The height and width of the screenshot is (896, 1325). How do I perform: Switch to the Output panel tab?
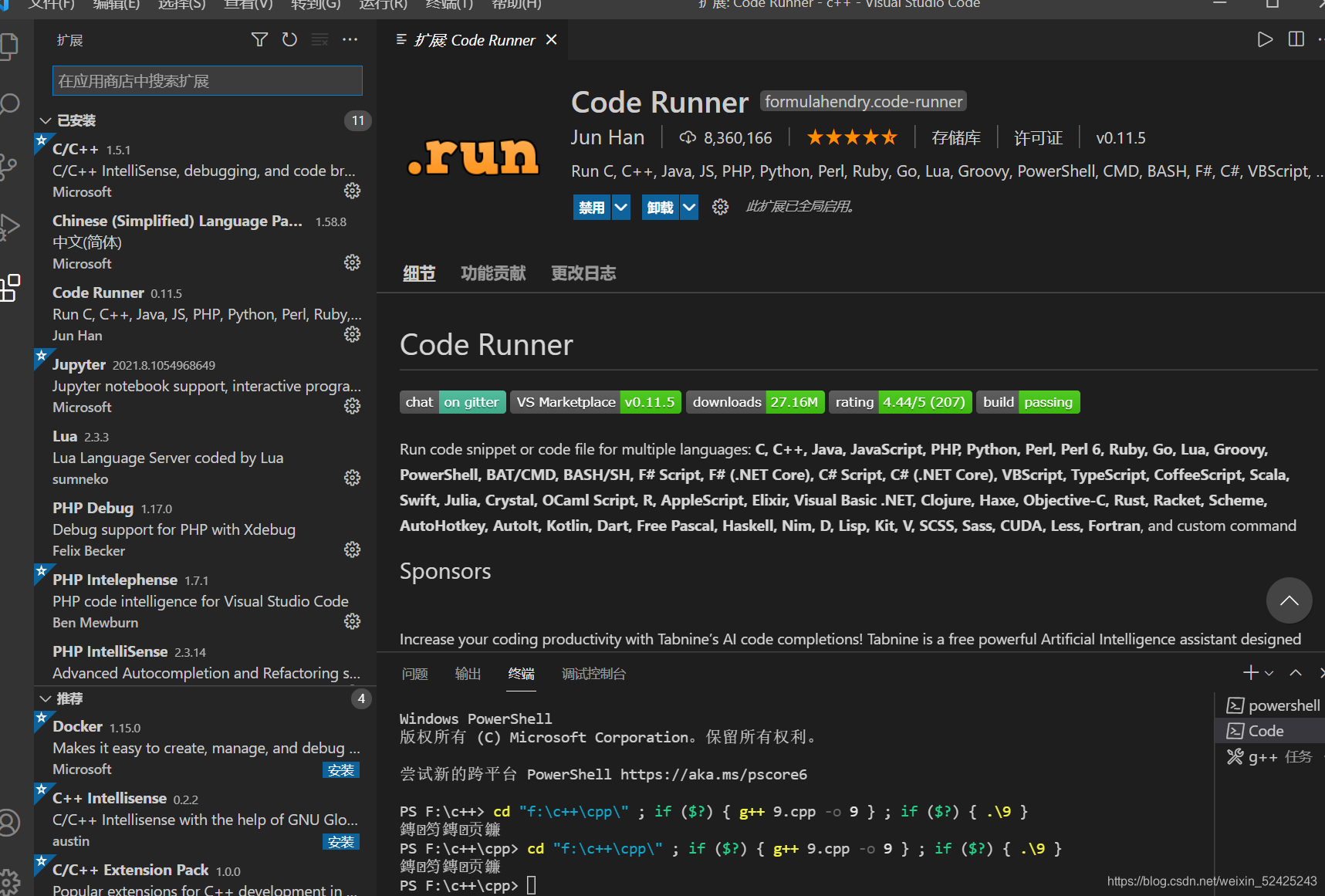tap(468, 674)
